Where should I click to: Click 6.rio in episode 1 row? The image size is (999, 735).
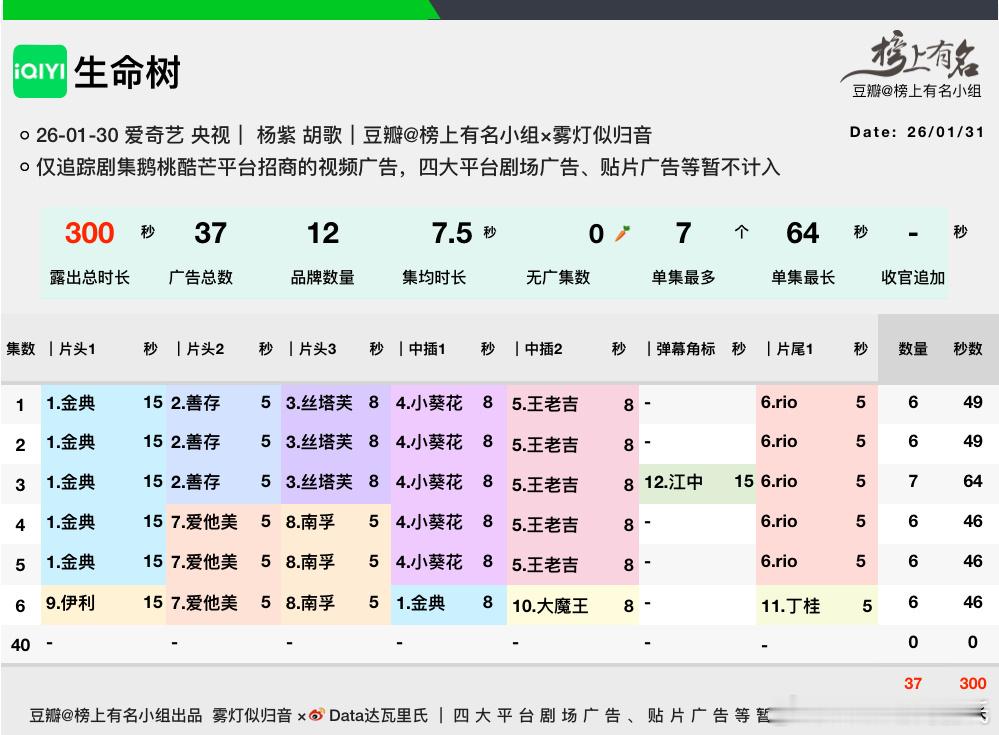tap(779, 403)
